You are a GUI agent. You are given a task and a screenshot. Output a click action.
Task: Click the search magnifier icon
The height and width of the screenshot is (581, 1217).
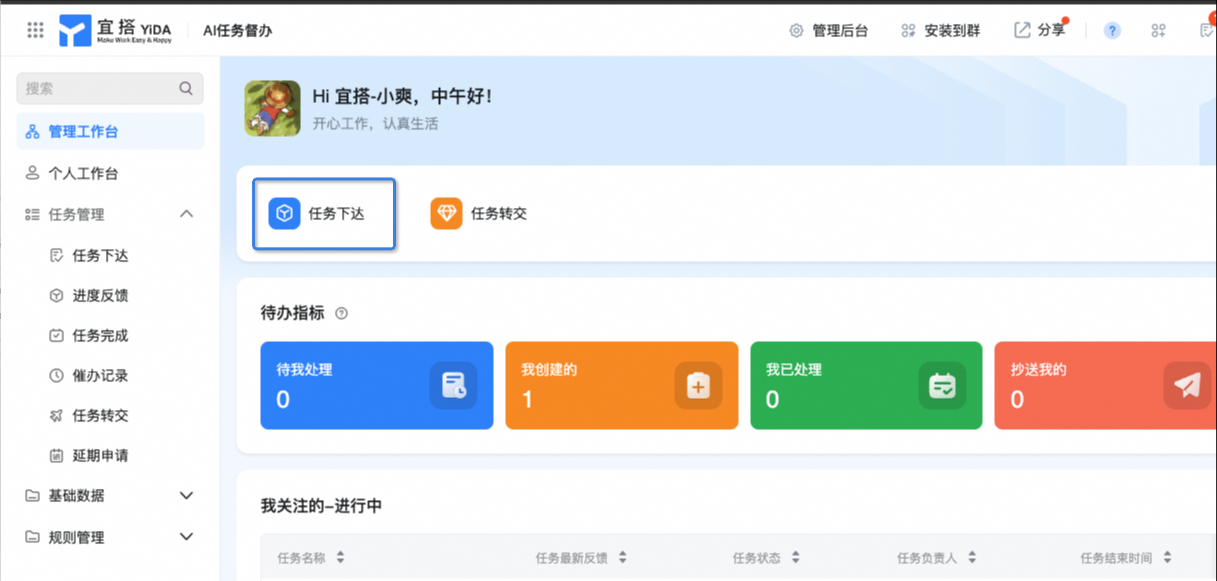click(186, 88)
